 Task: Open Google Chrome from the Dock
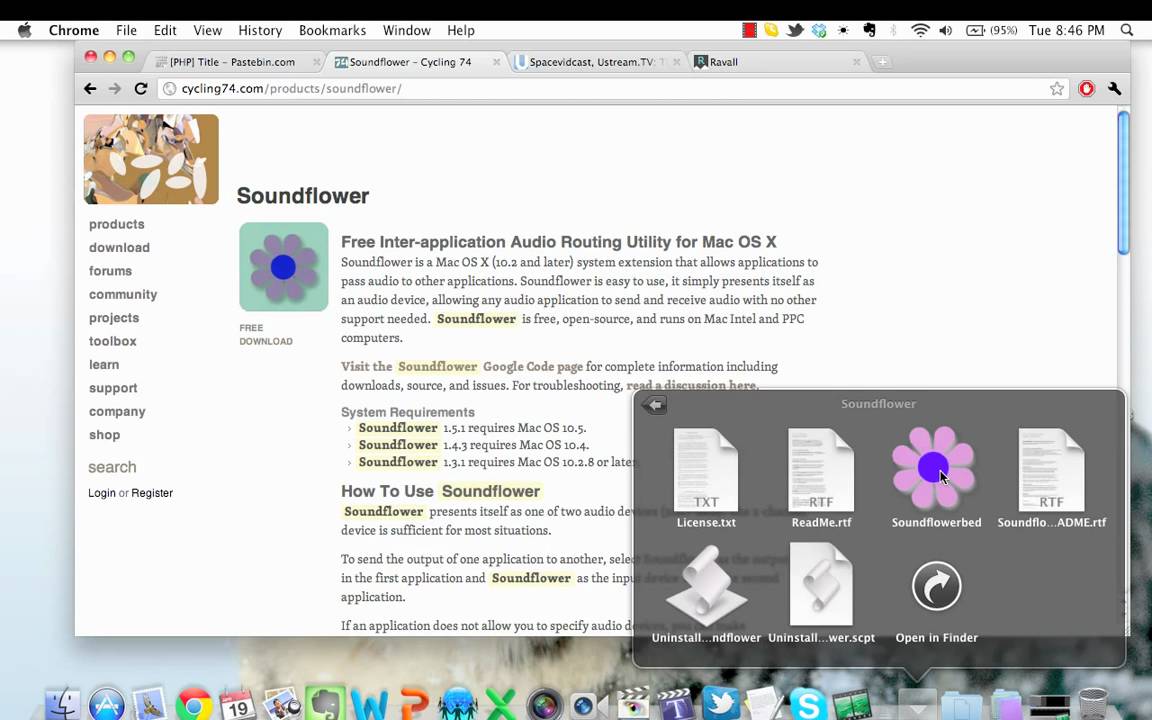[x=194, y=704]
